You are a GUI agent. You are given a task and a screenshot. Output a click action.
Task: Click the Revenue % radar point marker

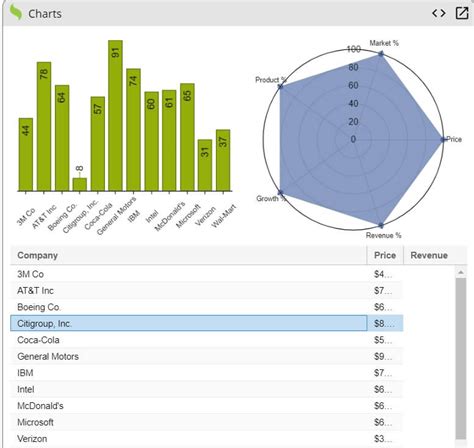tap(381, 225)
